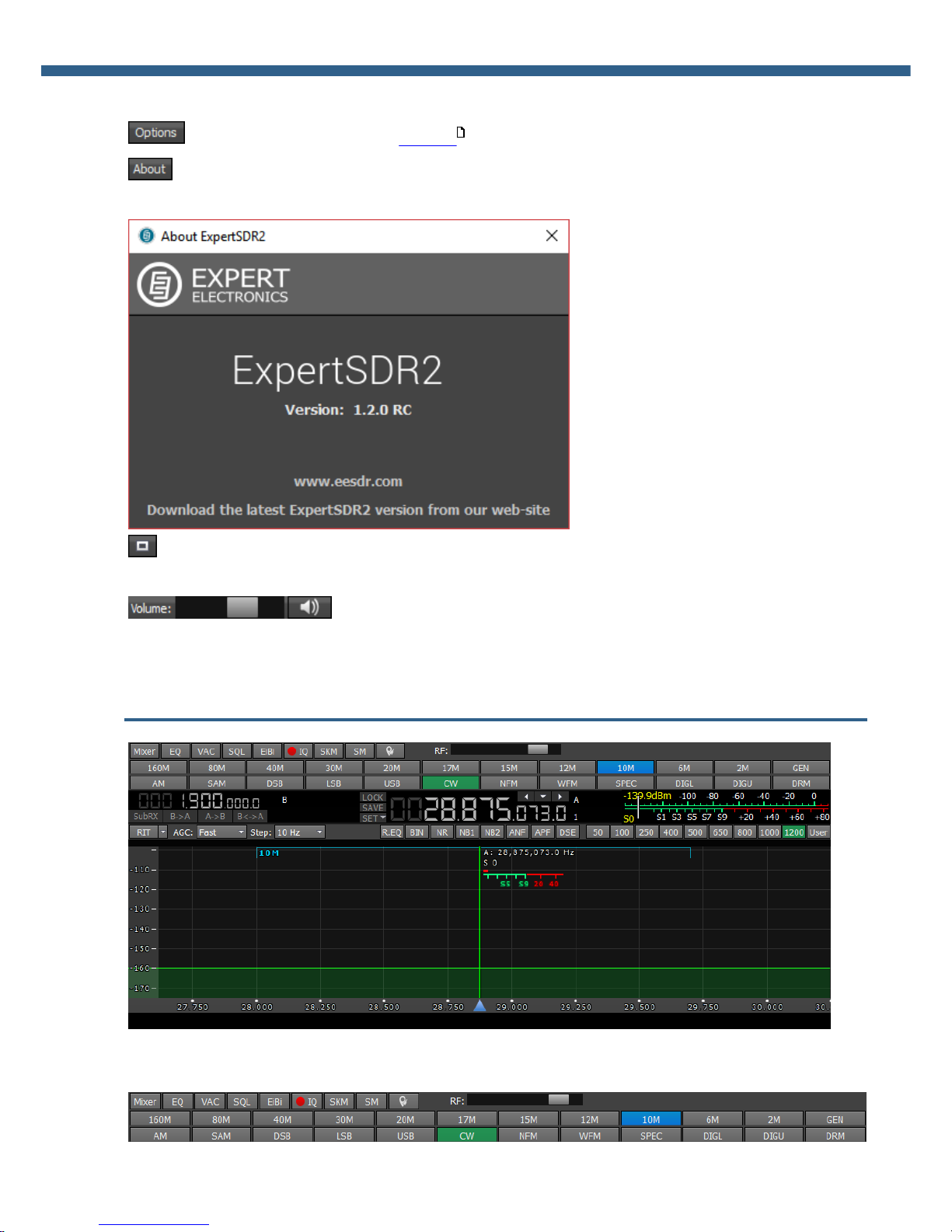Toggle the NR noise reduction button
Image resolution: width=952 pixels, height=1232 pixels.
tap(442, 832)
